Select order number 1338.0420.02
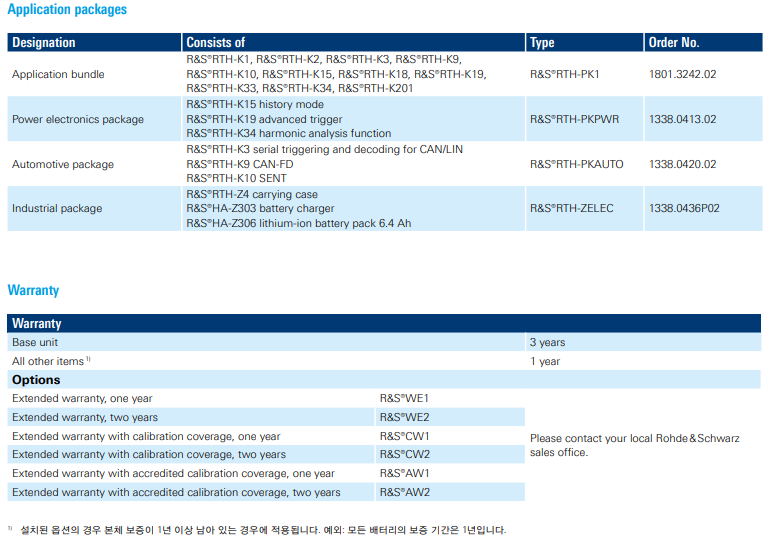Screen dimensions: 765x542 [683, 164]
